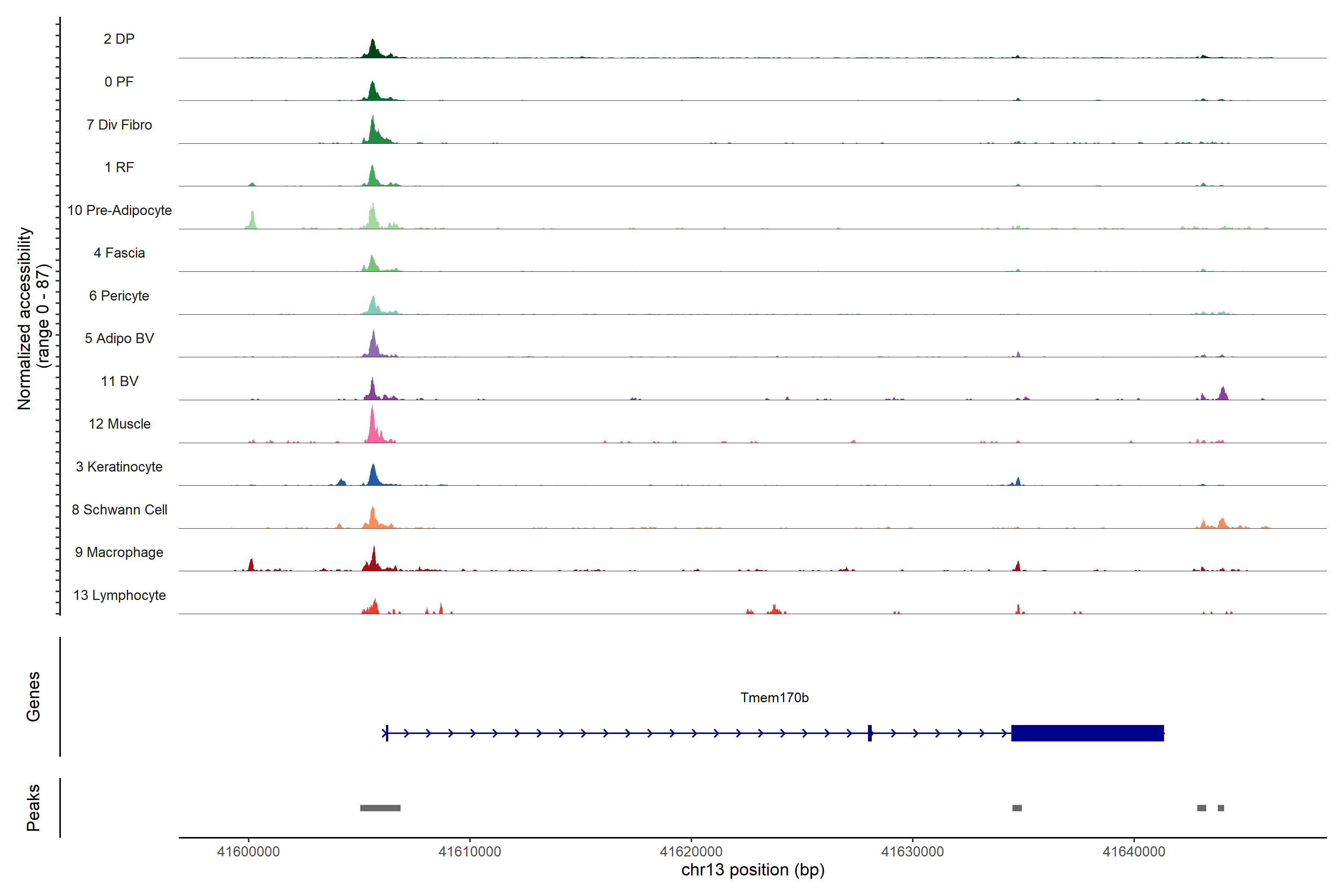Click the 41610000 axis tick label
Viewport: 1344px width, 896px height.
tap(470, 852)
